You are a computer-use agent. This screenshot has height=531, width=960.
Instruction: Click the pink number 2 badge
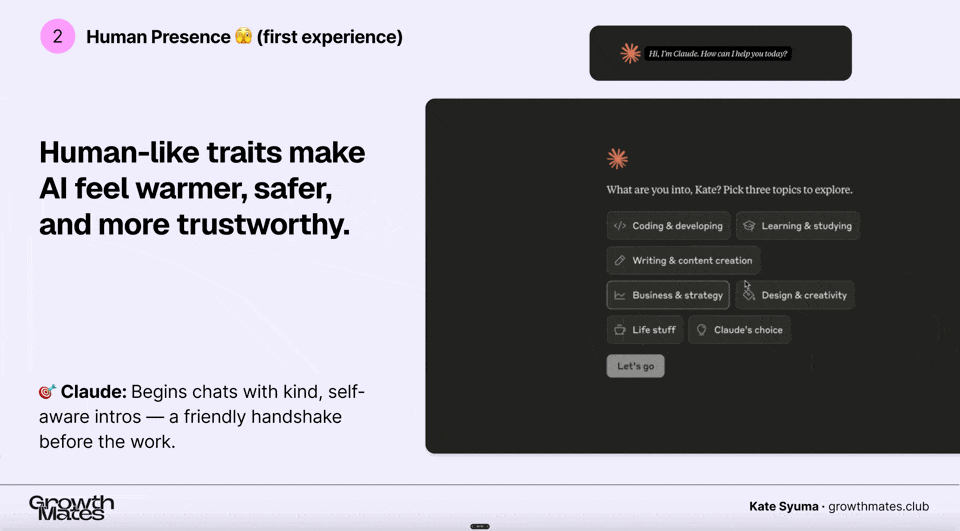coord(58,36)
